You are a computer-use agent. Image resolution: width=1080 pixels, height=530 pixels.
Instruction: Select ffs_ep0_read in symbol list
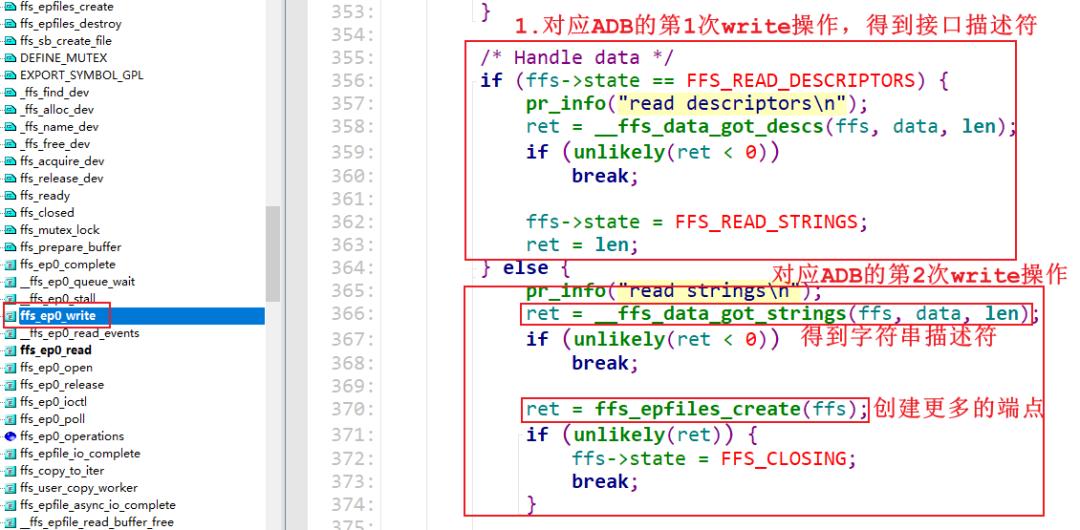tap(56, 350)
